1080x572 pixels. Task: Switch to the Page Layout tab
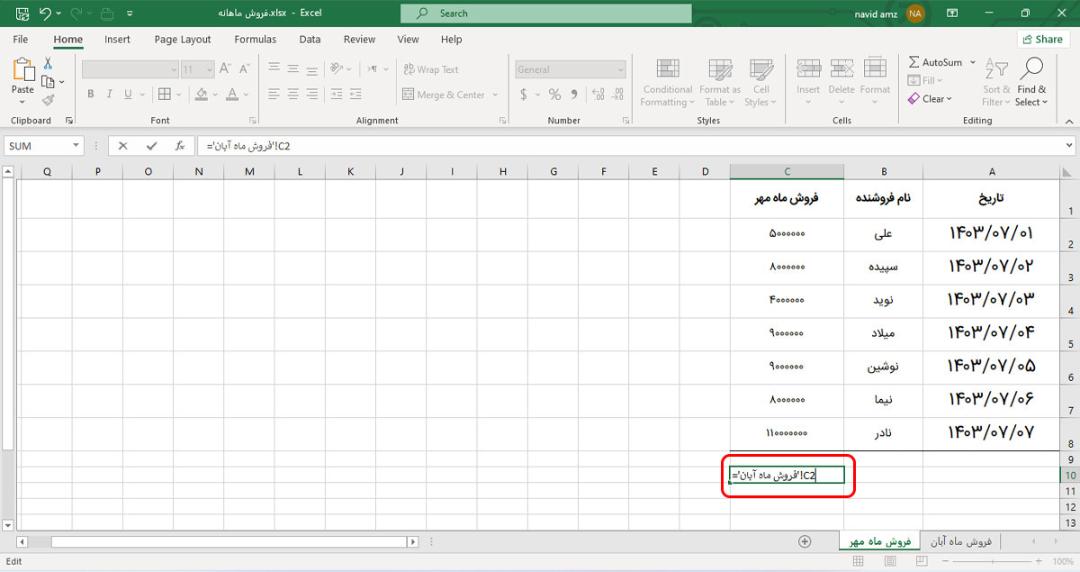pos(183,39)
